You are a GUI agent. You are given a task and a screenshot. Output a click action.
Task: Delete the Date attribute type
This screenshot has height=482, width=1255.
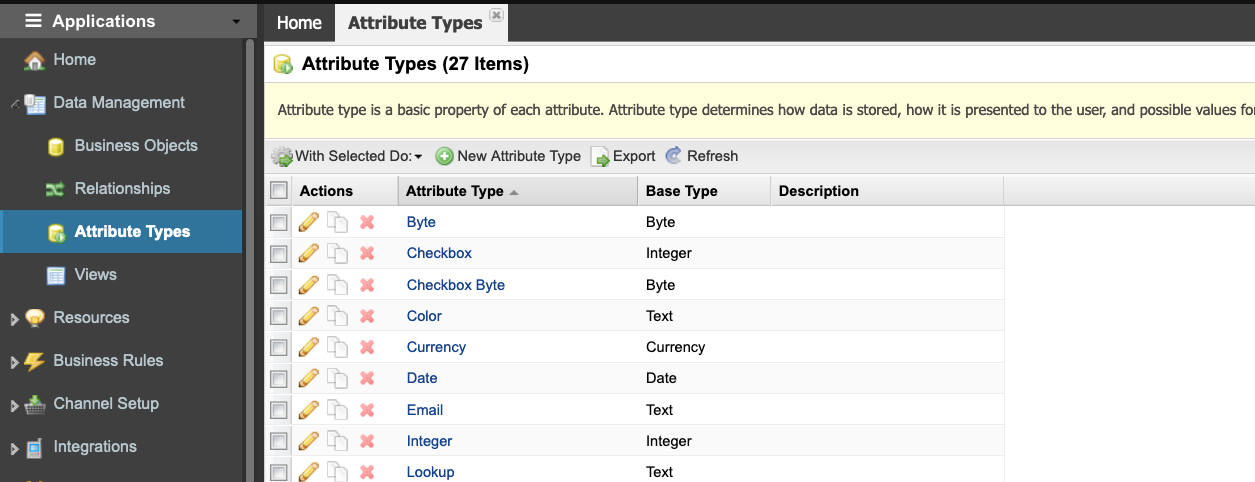click(367, 378)
